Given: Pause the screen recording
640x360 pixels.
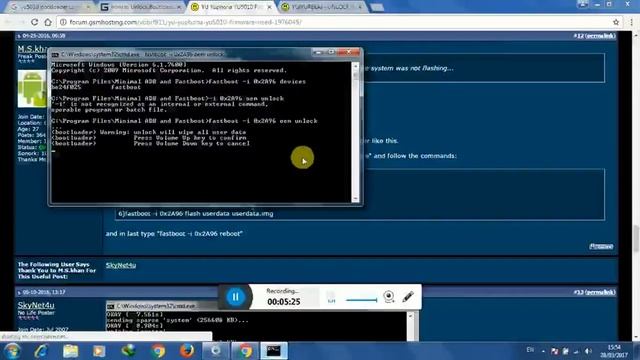Looking at the screenshot, I should tap(236, 297).
